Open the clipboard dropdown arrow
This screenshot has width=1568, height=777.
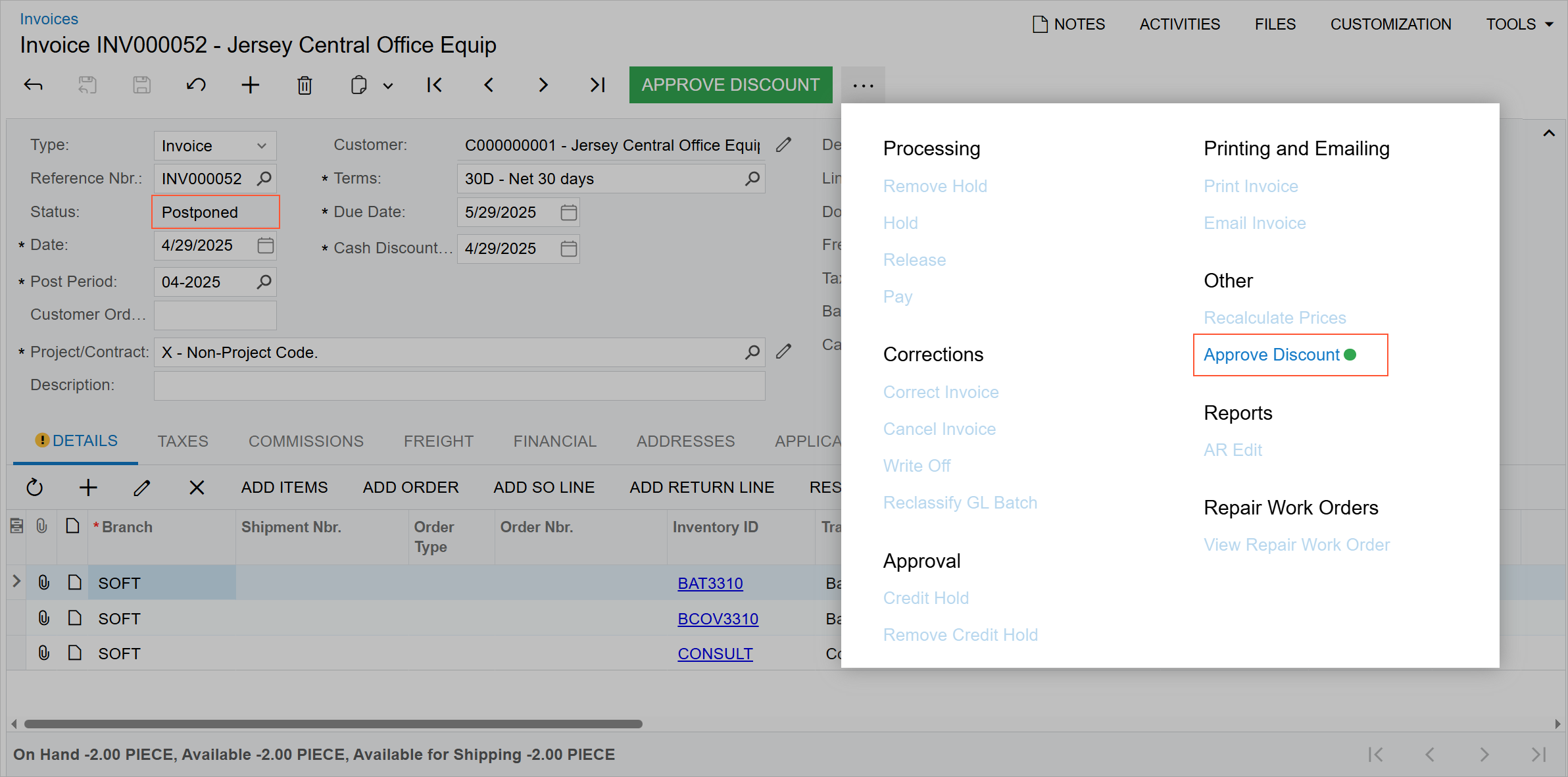[388, 86]
